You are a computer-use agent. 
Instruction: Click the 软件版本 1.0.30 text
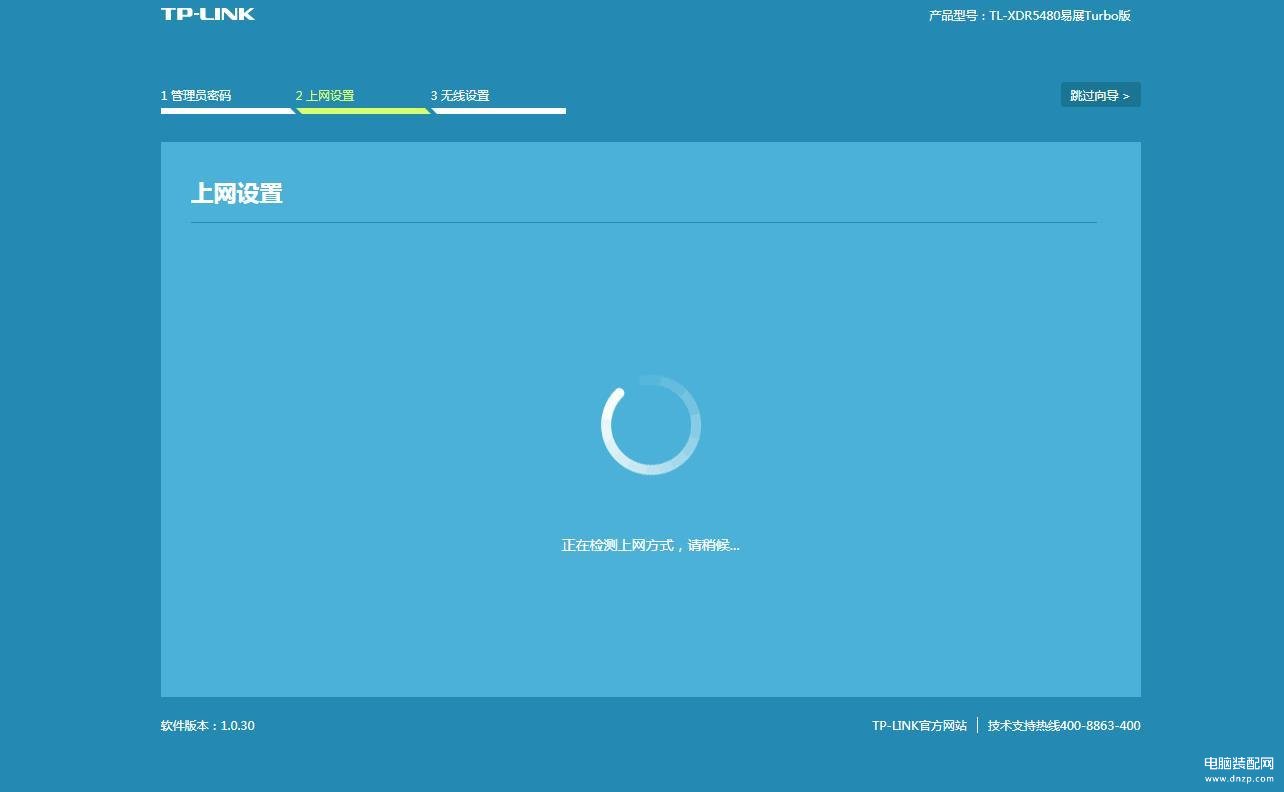point(208,726)
